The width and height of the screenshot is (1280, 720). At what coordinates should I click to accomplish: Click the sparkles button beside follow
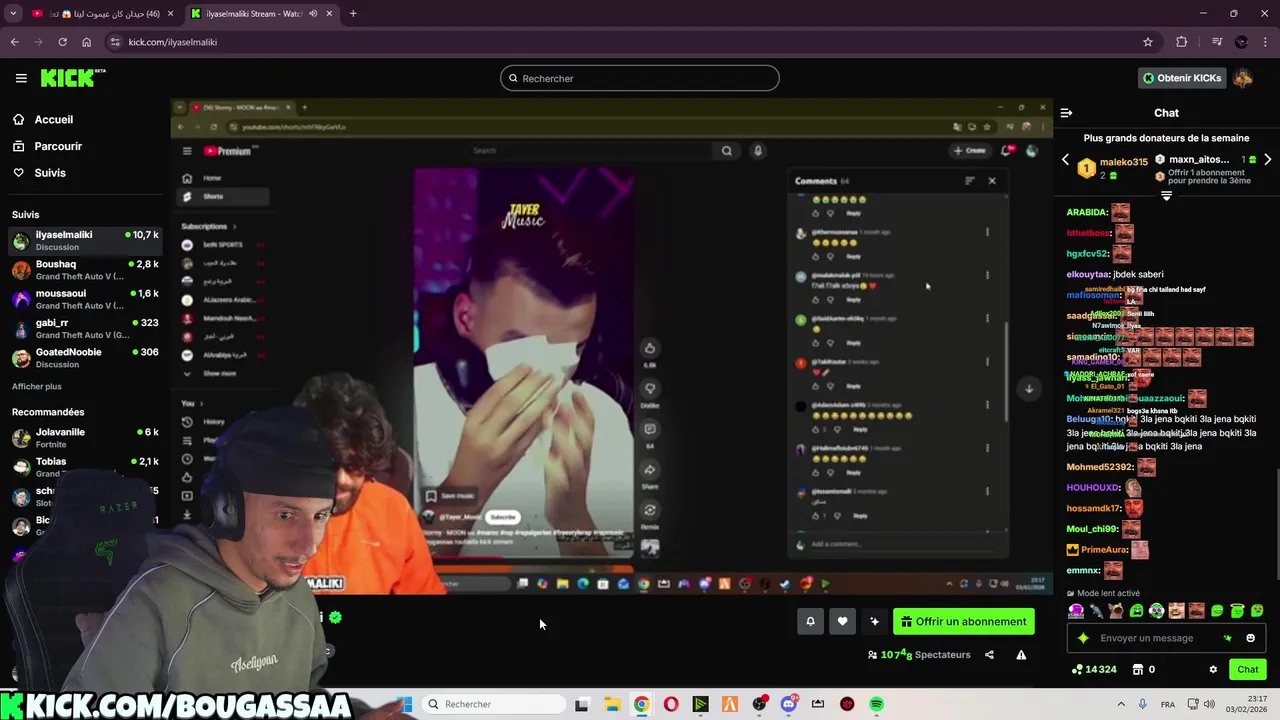(x=874, y=621)
